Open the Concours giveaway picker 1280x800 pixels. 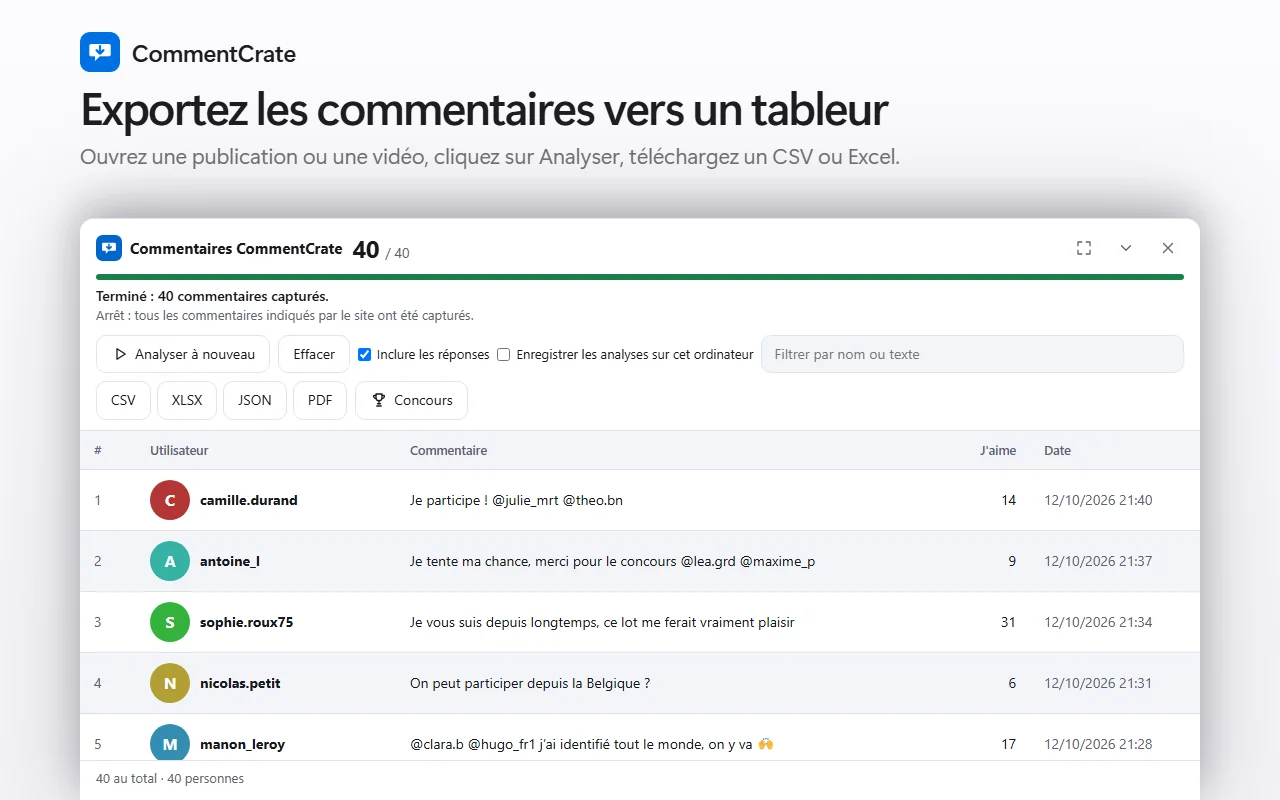pyautogui.click(x=411, y=400)
